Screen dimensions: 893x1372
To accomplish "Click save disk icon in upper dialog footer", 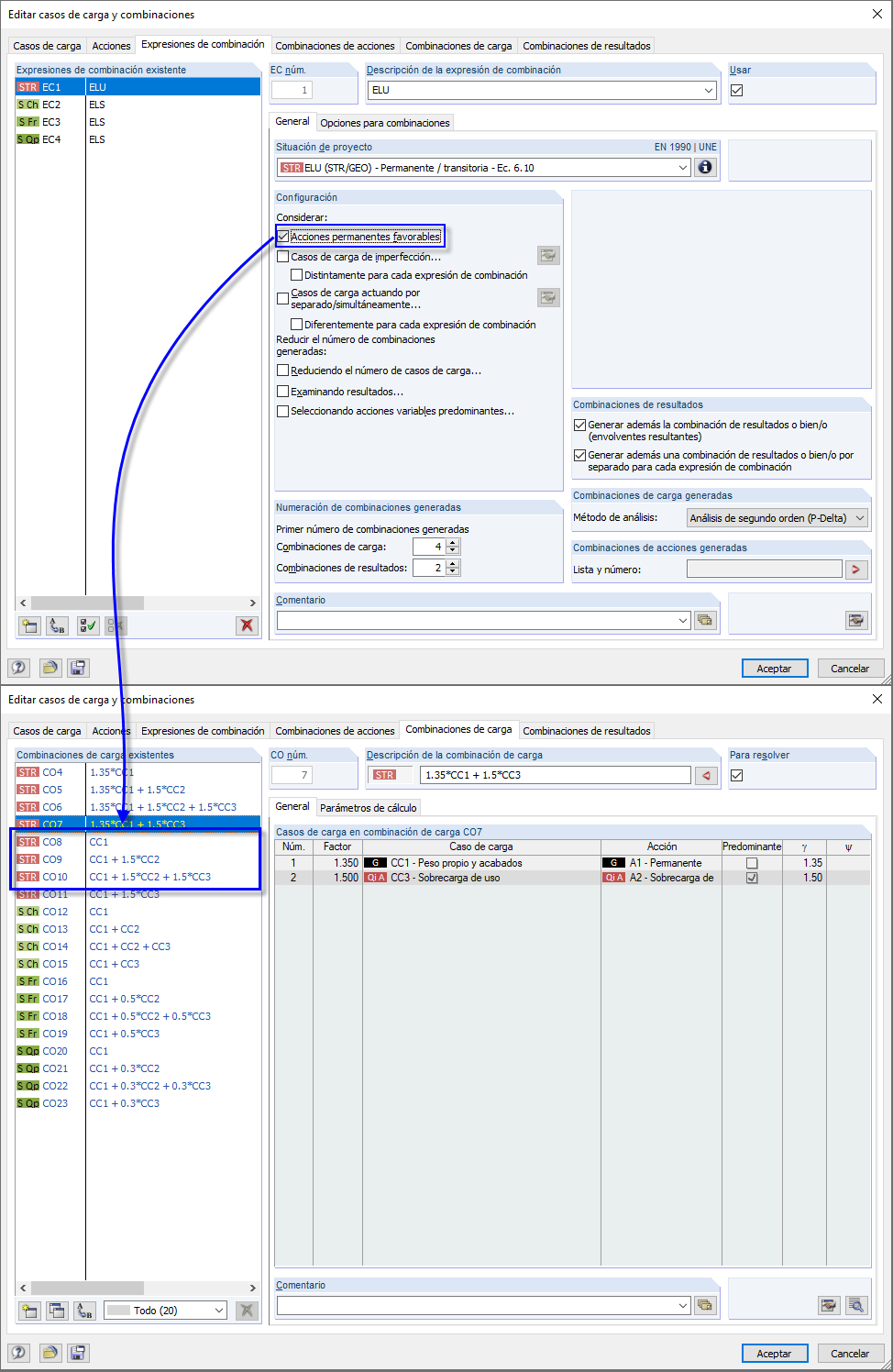I will (x=78, y=668).
